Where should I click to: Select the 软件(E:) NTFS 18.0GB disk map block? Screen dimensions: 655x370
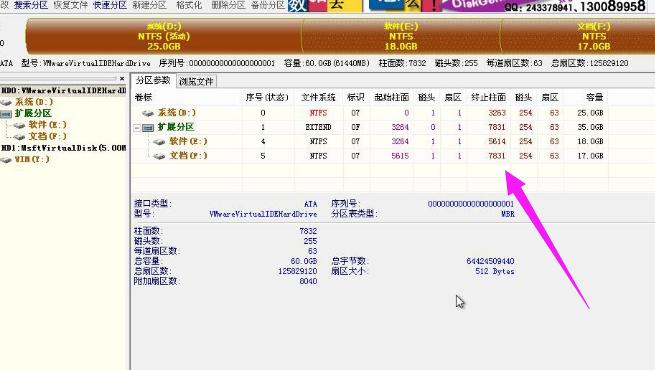pos(401,36)
